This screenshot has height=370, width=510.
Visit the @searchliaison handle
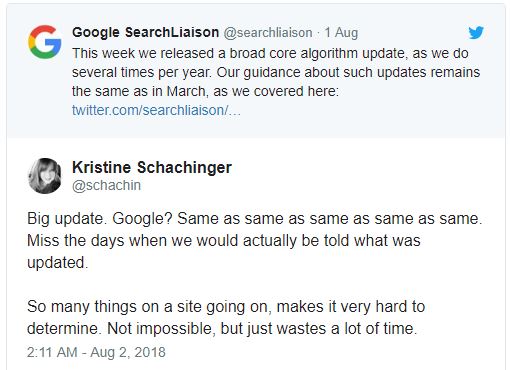(x=268, y=33)
